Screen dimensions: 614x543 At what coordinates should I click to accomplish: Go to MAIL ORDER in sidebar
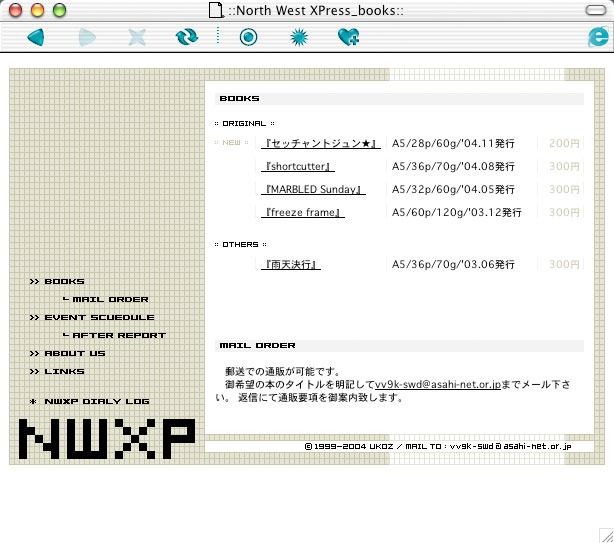point(110,300)
